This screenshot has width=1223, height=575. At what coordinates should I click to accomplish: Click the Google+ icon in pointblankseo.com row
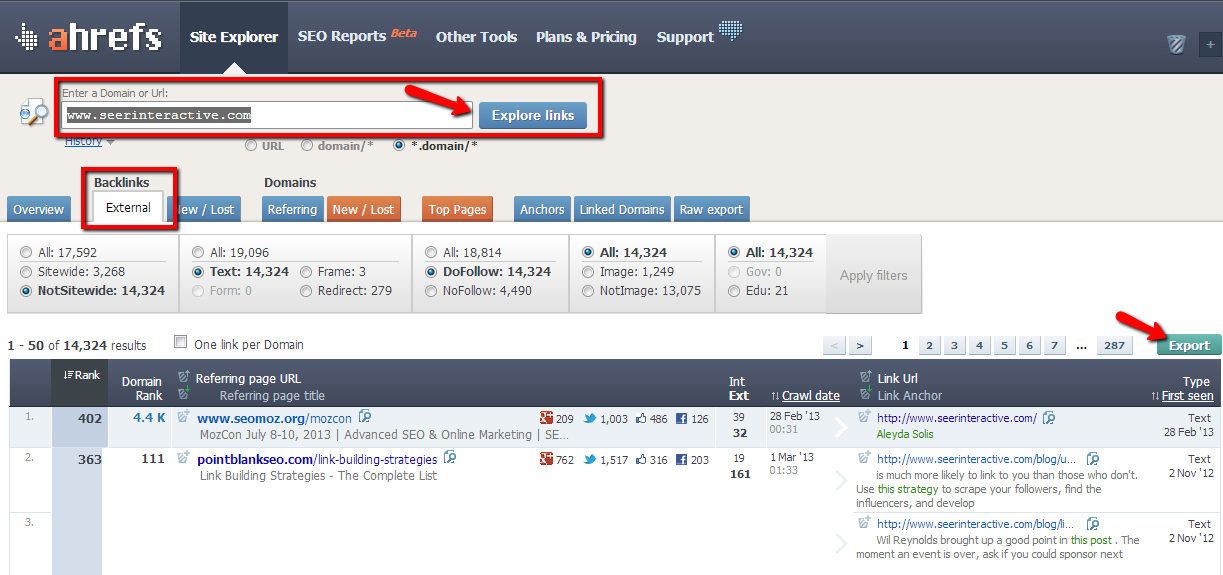pyautogui.click(x=547, y=459)
